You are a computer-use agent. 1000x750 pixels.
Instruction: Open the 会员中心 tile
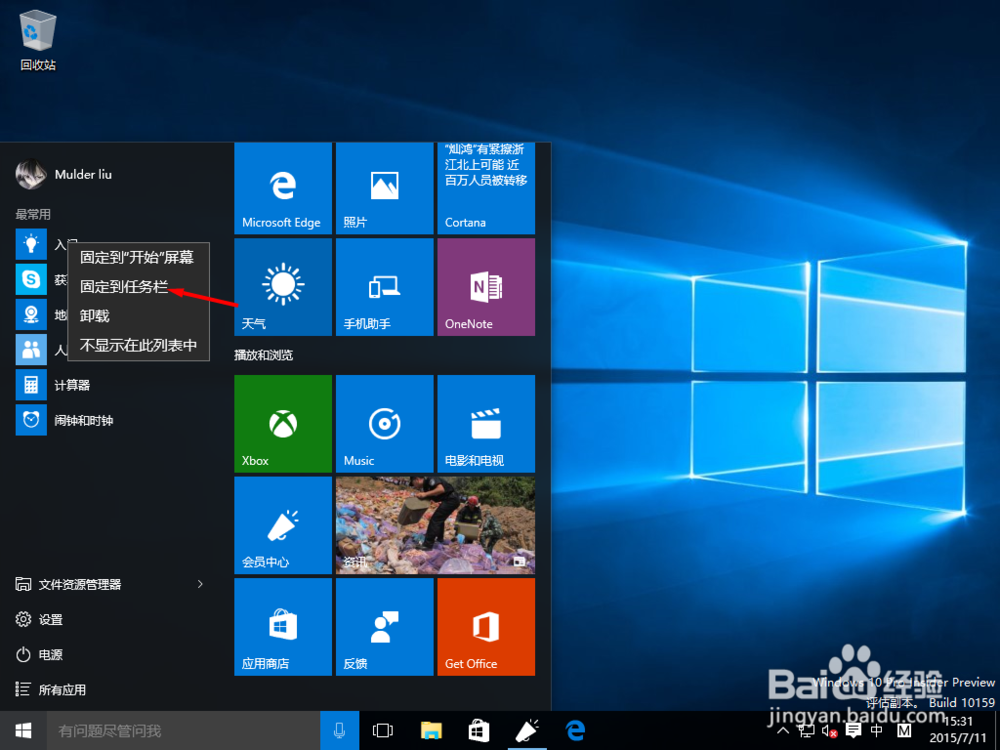coord(283,526)
